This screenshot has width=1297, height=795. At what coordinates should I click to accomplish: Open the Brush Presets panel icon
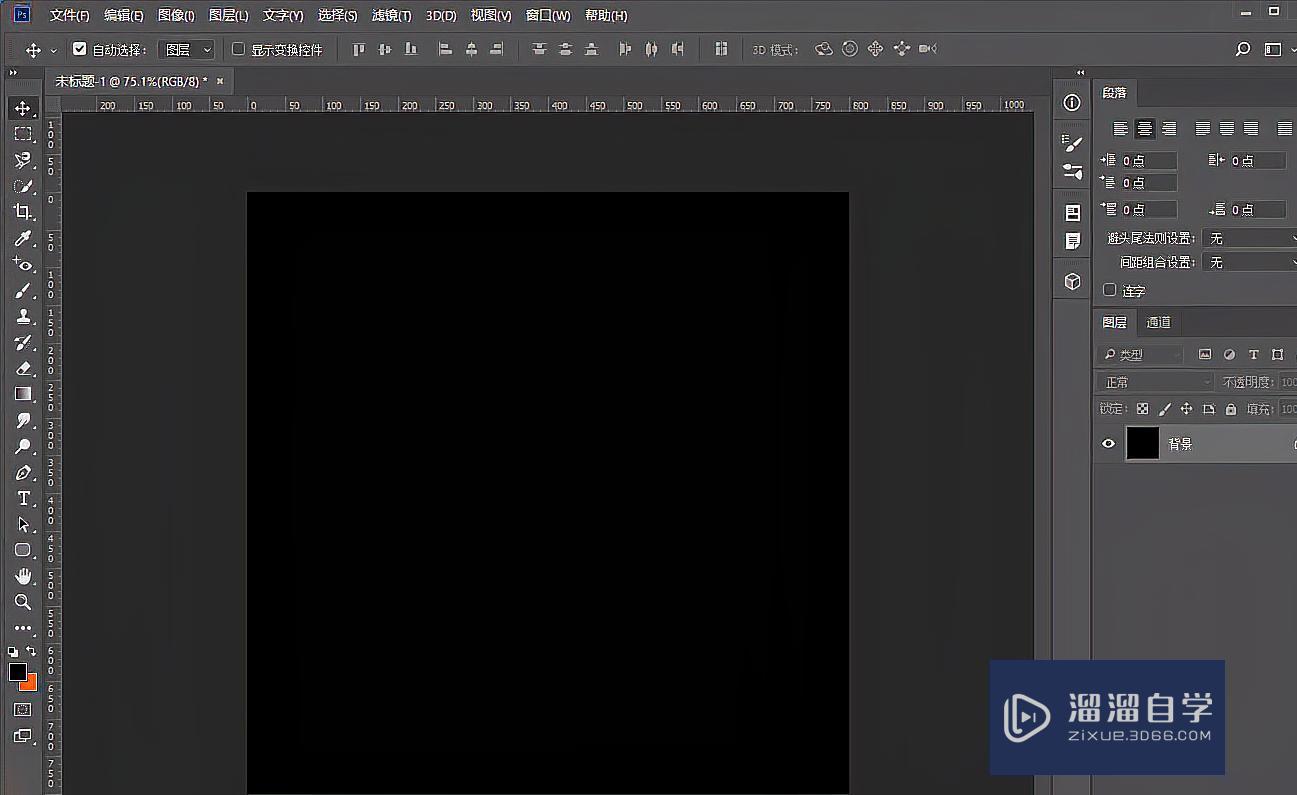coord(1072,171)
